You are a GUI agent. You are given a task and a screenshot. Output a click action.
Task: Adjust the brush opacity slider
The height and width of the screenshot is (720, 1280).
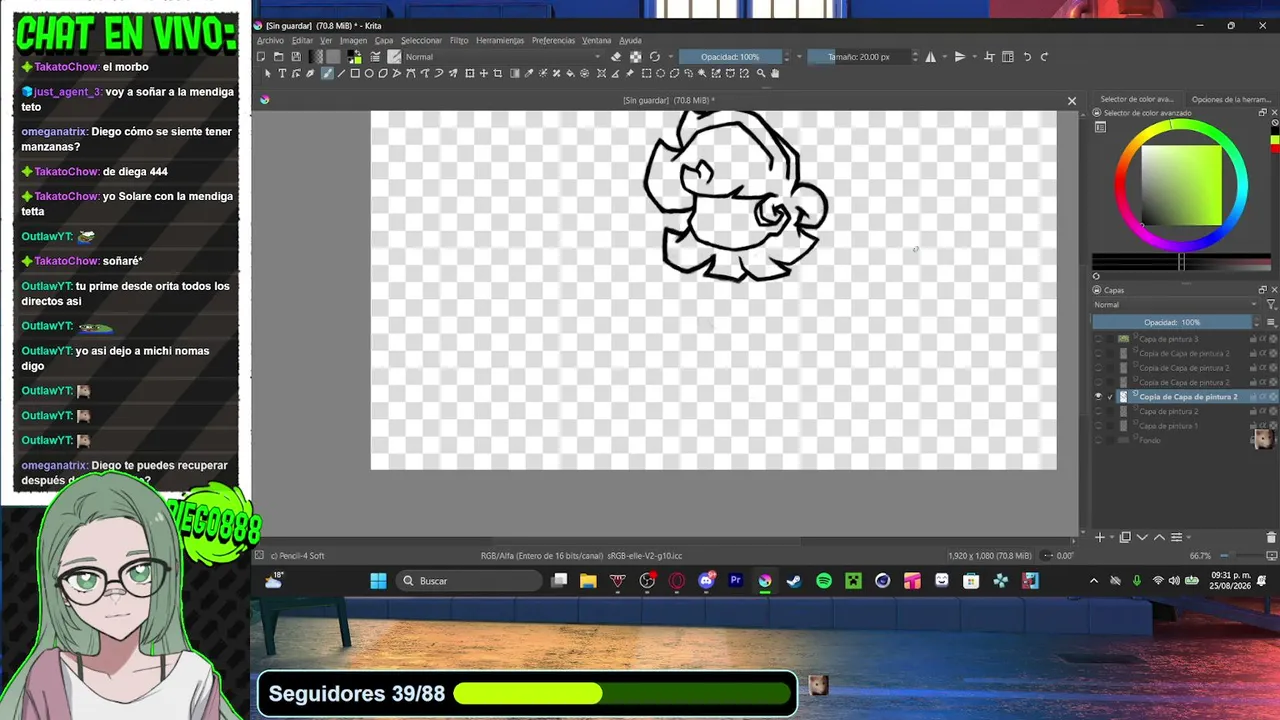click(730, 57)
